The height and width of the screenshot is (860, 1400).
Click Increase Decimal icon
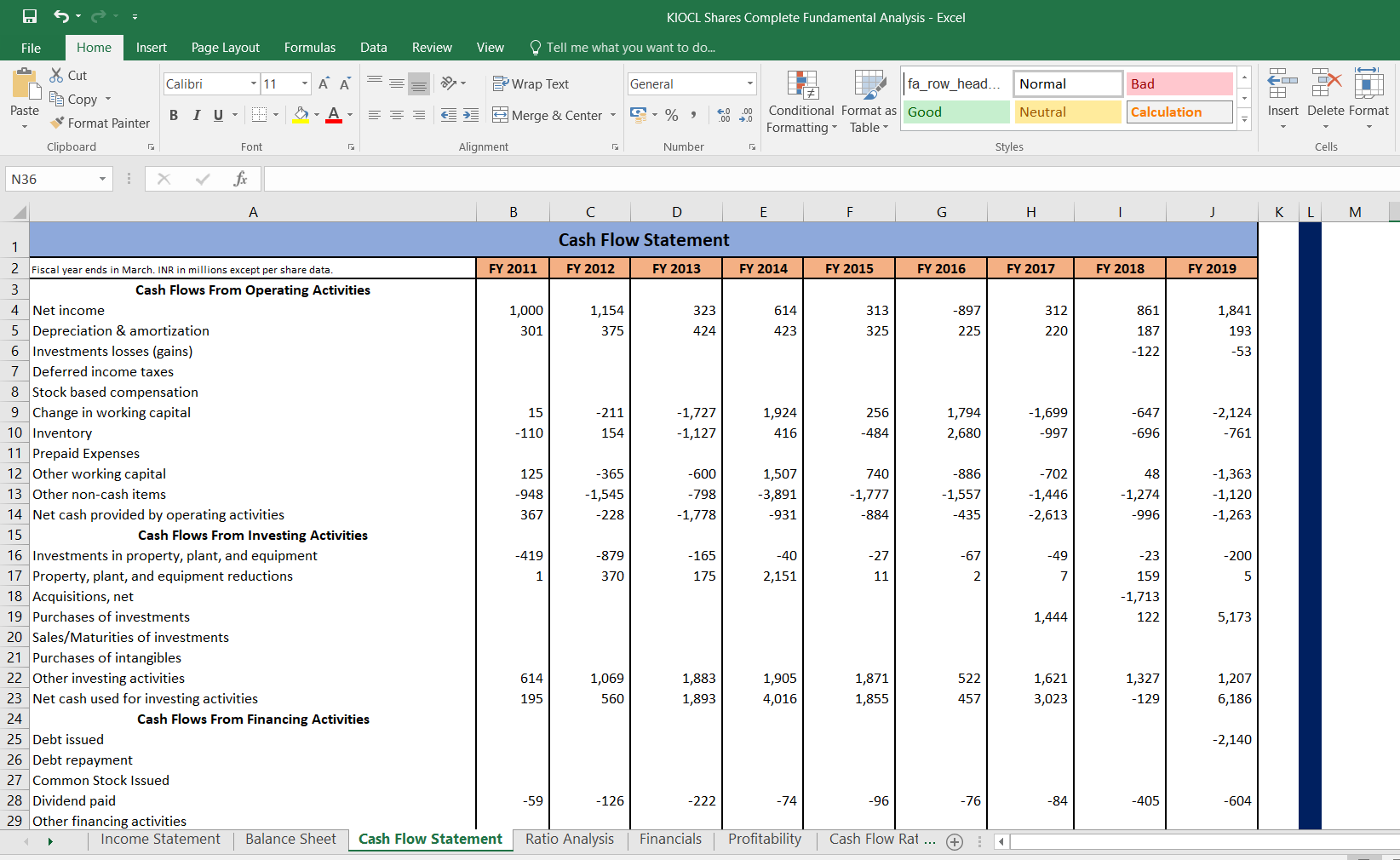pos(724,115)
